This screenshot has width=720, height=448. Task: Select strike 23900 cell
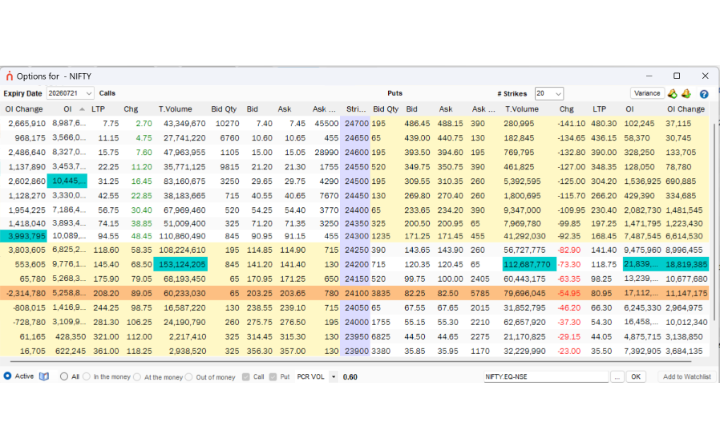click(356, 351)
